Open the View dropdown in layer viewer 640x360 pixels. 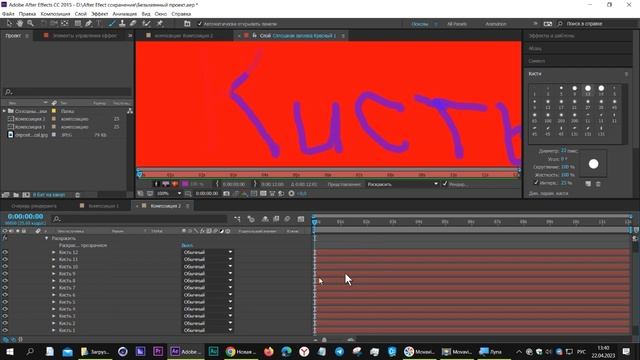coord(402,184)
